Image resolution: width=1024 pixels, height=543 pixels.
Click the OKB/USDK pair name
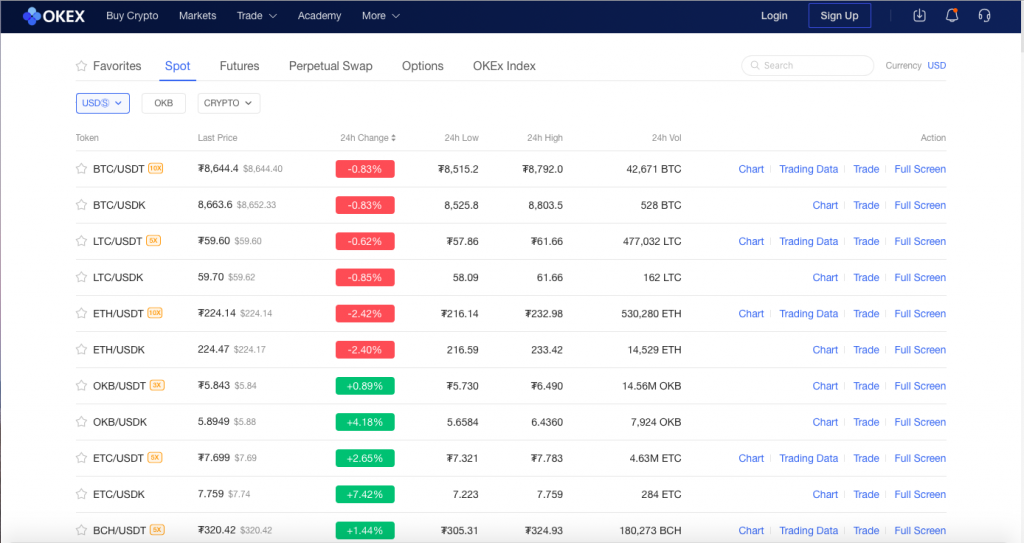(120, 422)
